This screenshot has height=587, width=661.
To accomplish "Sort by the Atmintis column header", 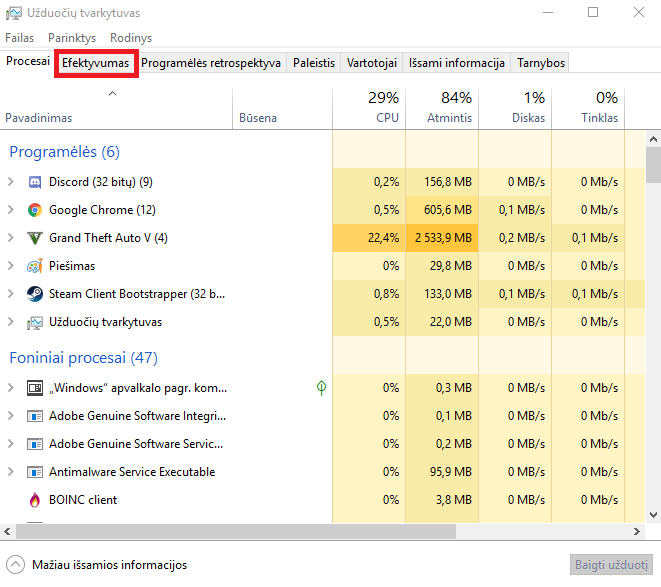I will 442,108.
